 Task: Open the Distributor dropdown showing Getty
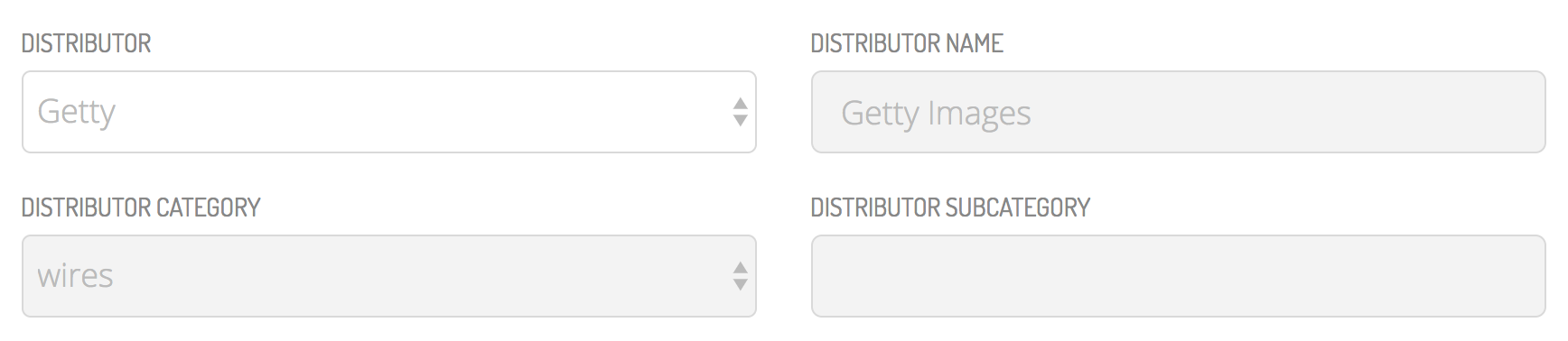388,112
